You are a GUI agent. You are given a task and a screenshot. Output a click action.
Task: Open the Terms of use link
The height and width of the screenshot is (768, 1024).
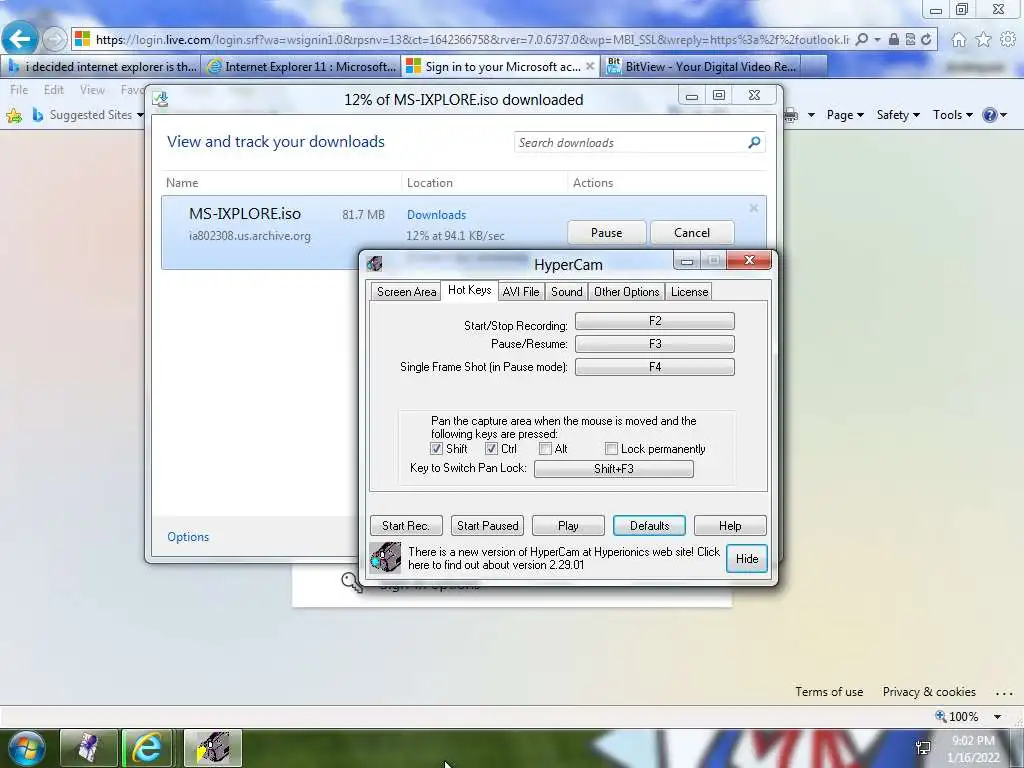coord(829,692)
